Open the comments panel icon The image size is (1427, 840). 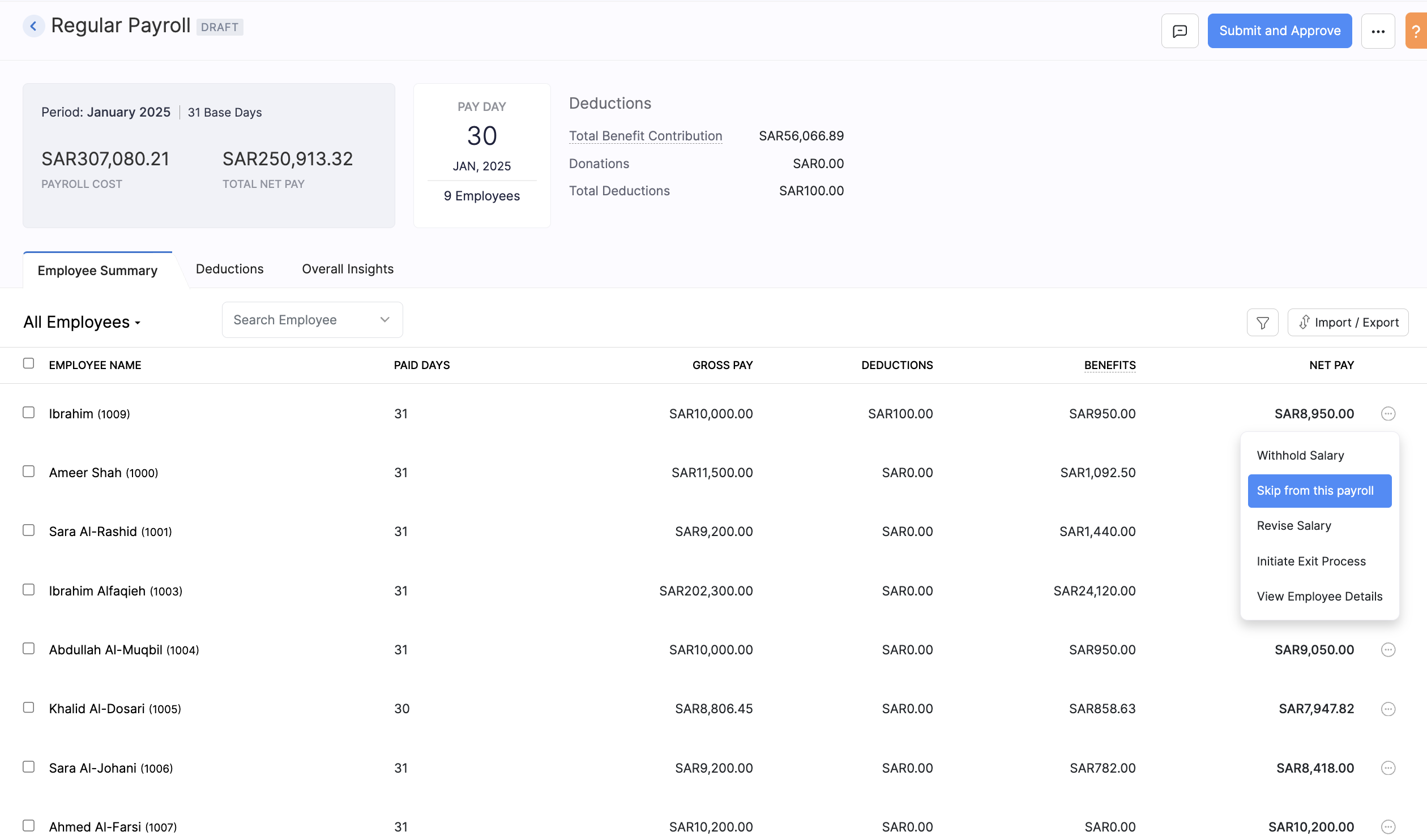point(1180,31)
